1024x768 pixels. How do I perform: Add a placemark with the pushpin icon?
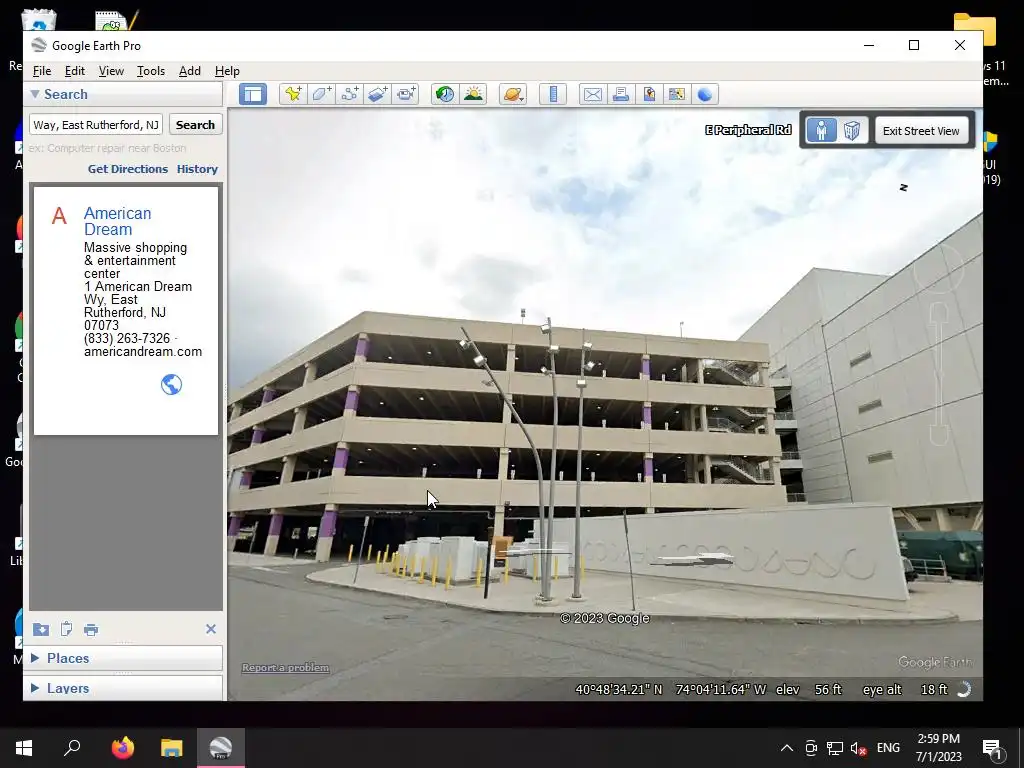click(x=293, y=94)
